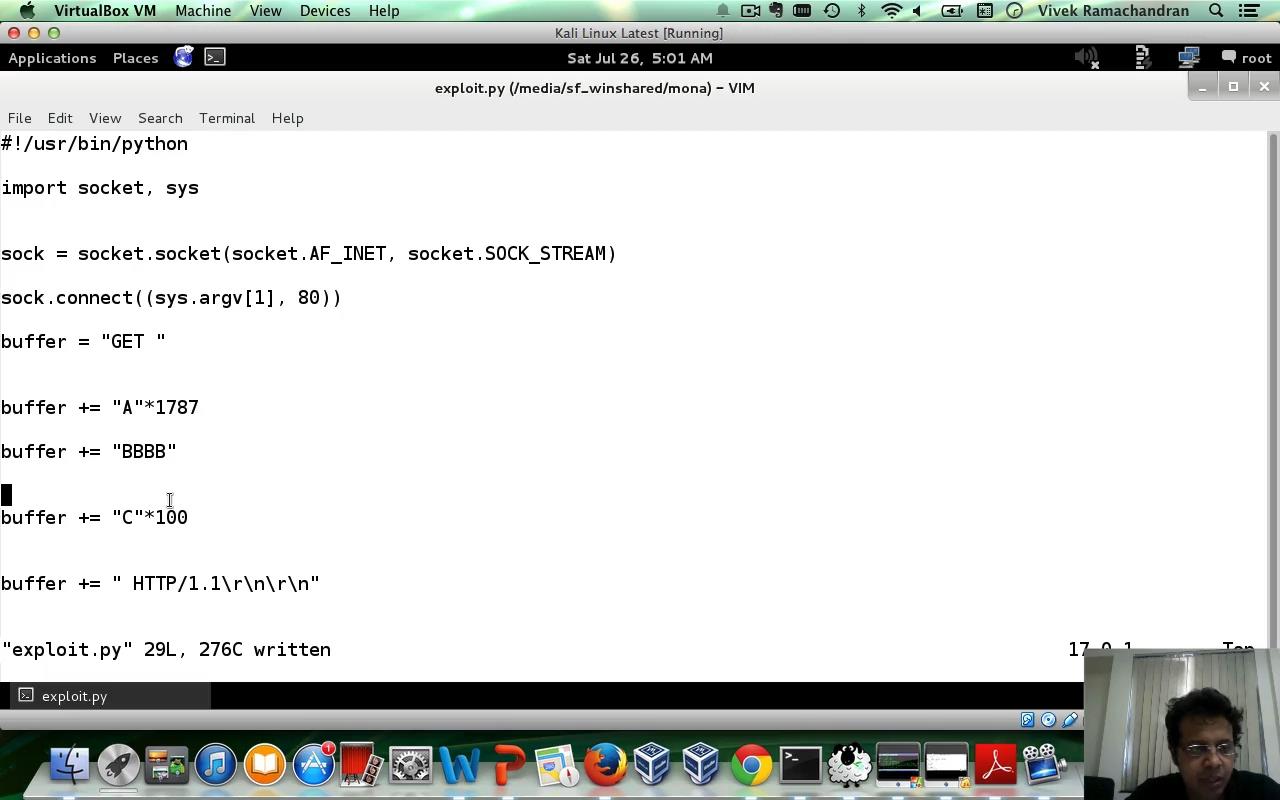
Task: Click the line buffer += "C"*100
Action: coord(94,518)
